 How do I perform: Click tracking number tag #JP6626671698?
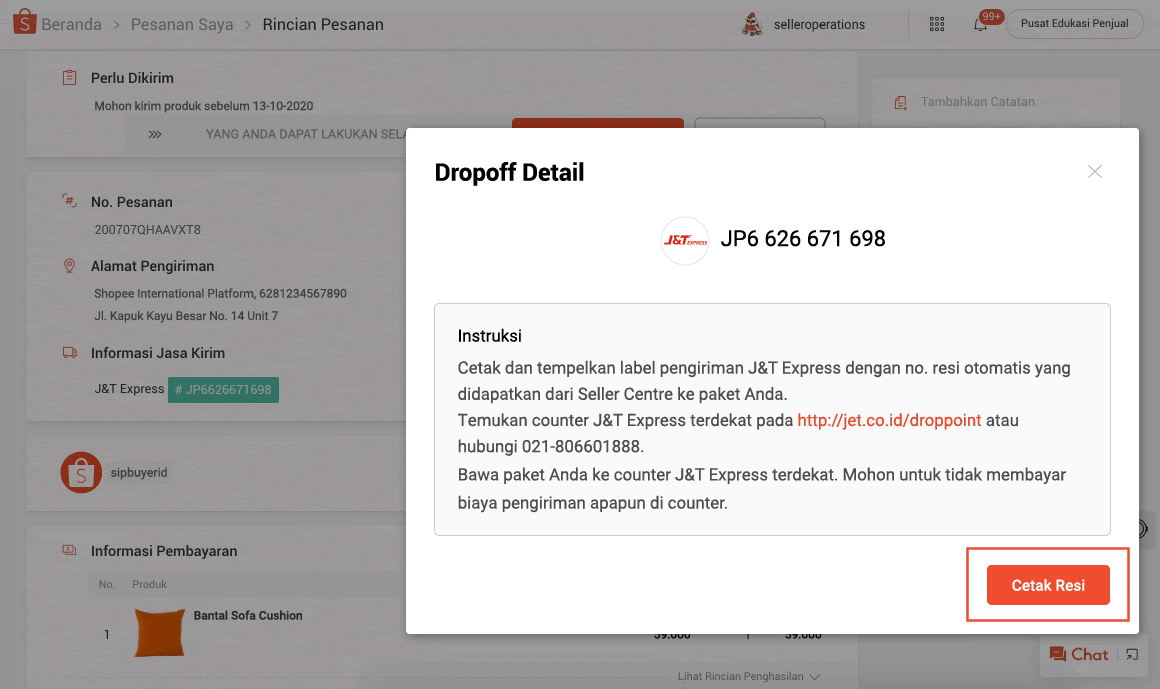click(223, 389)
